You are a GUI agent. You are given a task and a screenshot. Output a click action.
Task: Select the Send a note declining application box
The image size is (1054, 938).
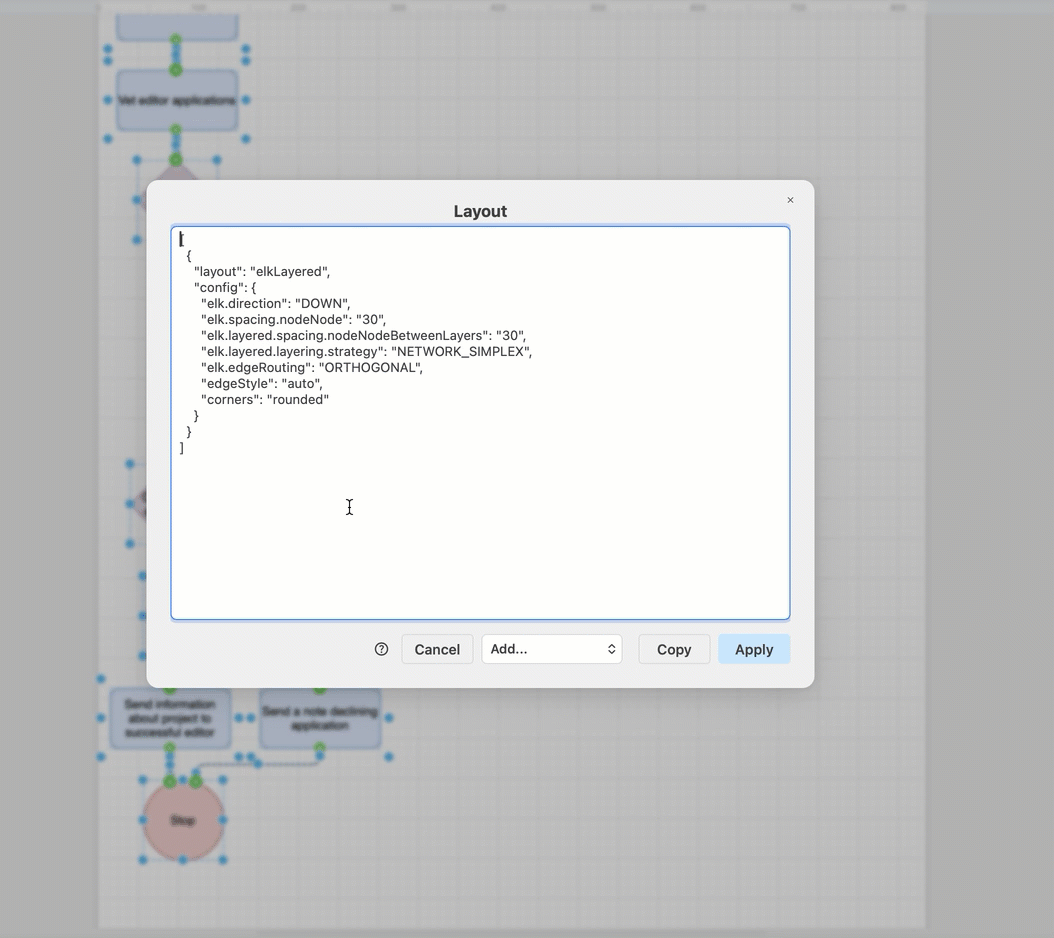320,719
